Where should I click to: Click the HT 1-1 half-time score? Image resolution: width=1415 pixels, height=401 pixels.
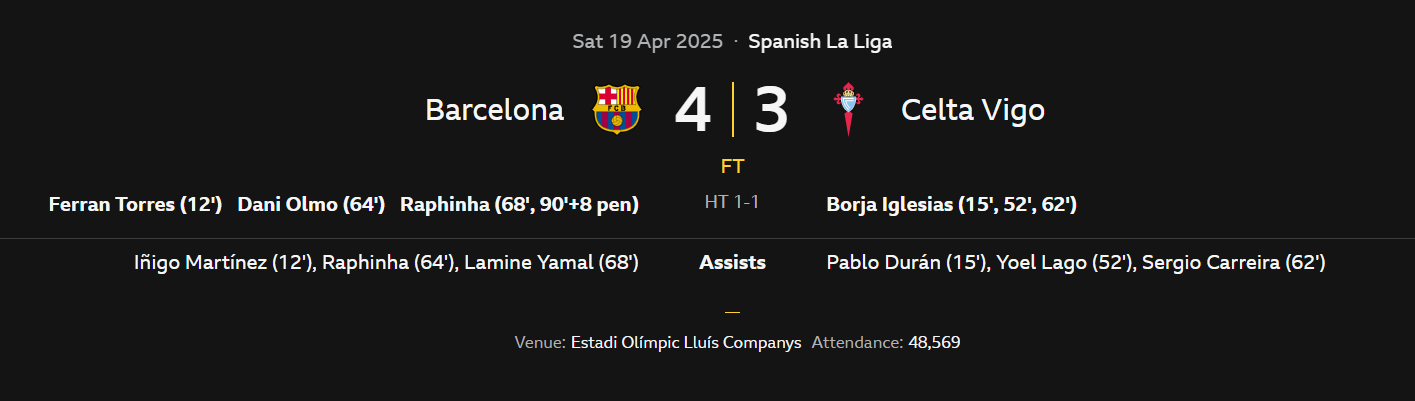(732, 203)
